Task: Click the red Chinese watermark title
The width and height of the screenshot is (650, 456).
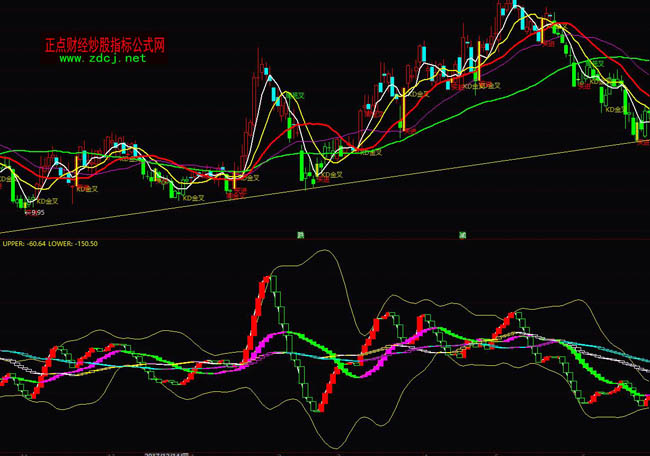Action: (x=104, y=45)
